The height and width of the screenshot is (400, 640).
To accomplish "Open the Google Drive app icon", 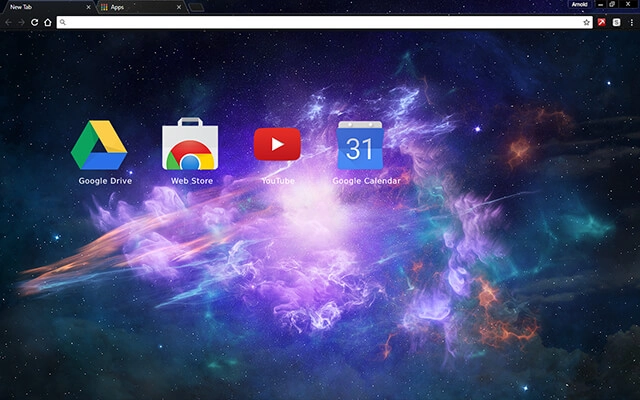I will (x=99, y=145).
